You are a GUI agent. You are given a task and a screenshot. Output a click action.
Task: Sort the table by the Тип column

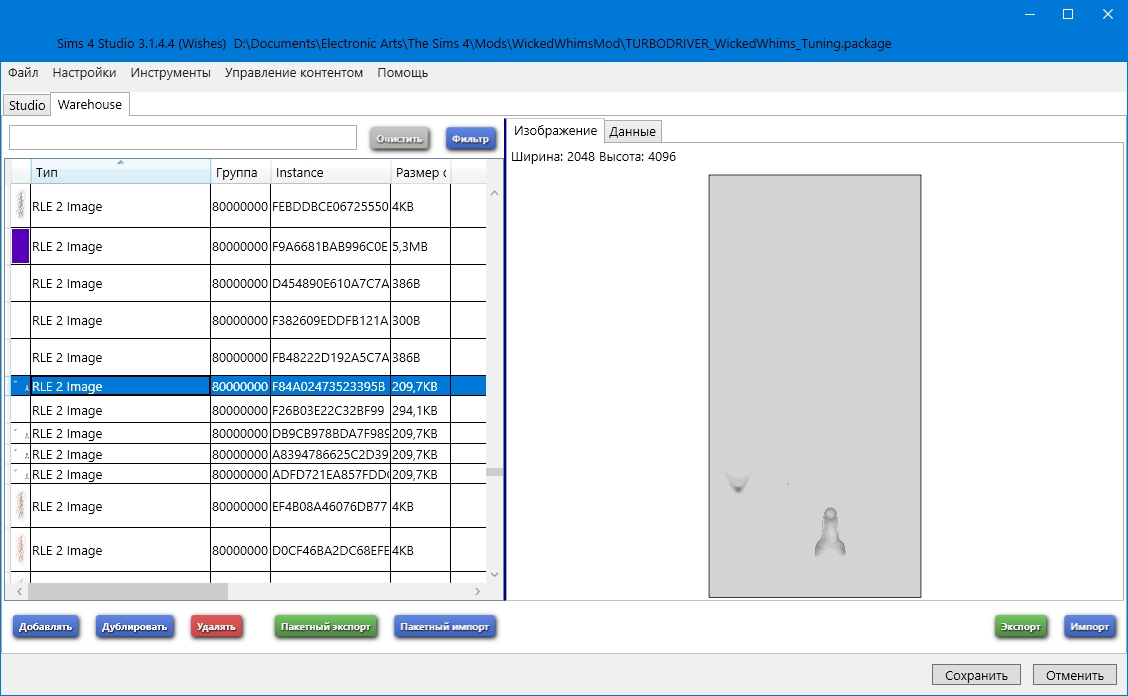click(120, 173)
